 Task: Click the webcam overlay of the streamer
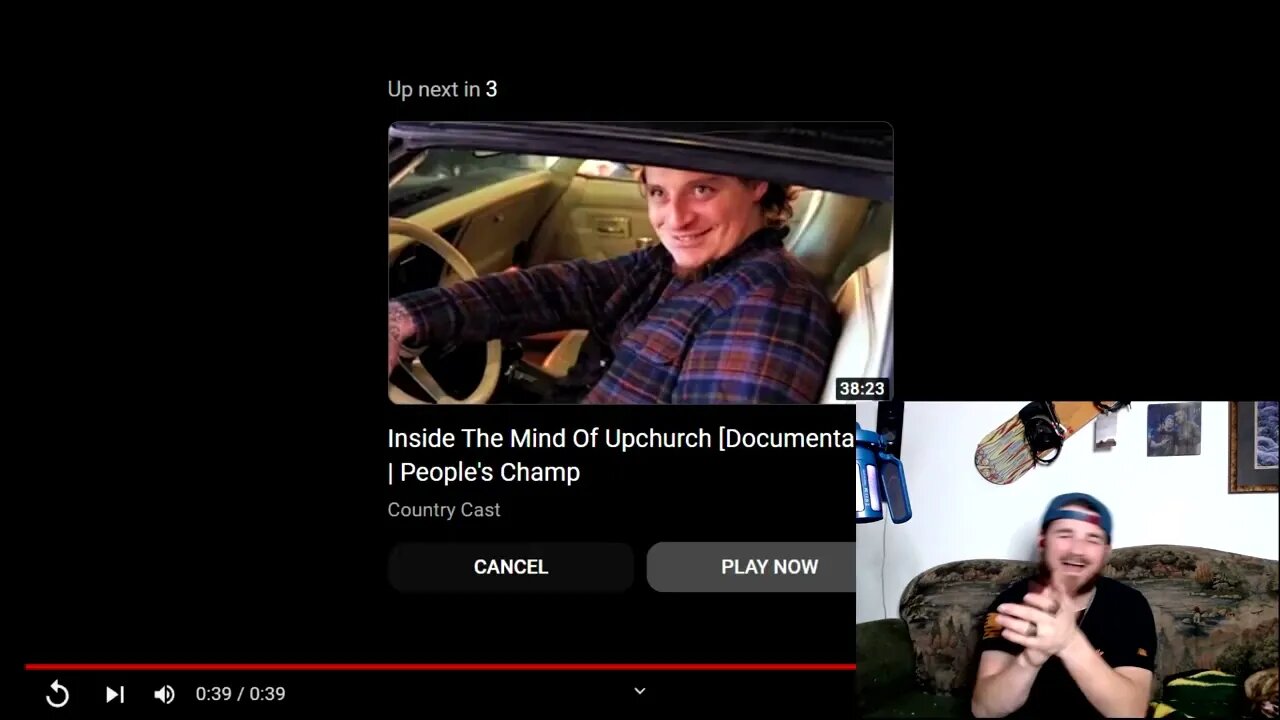[1067, 560]
